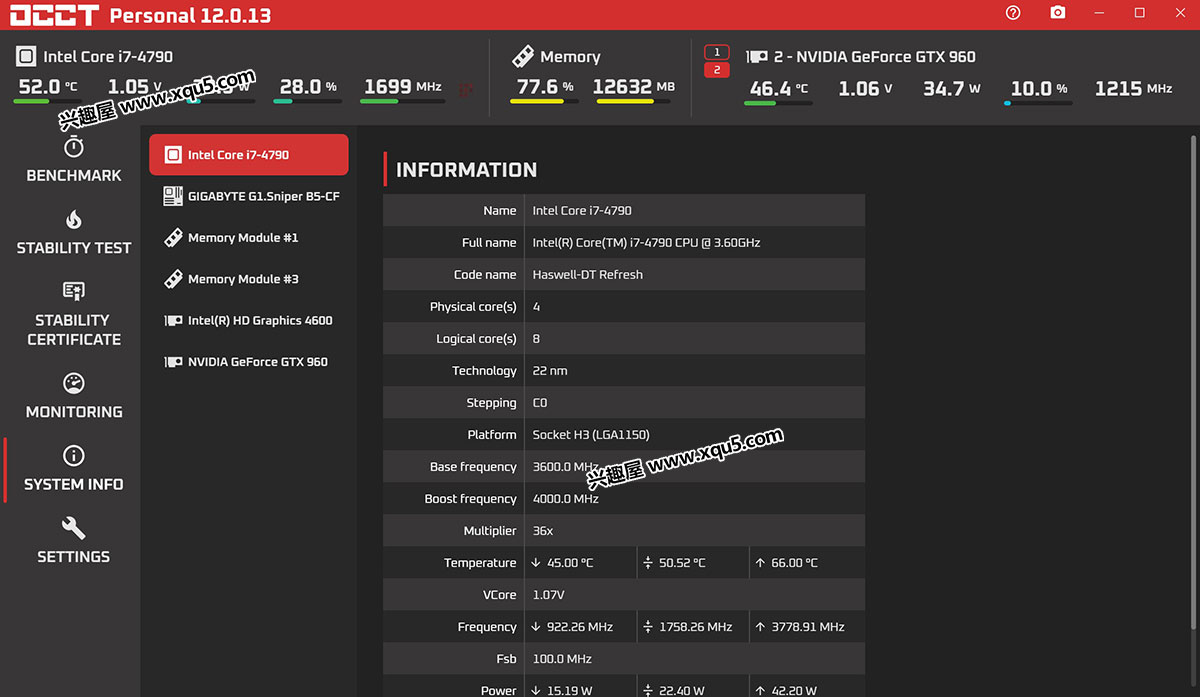The image size is (1200, 697).
Task: Click the GPU 1.06 V reading
Action: [865, 88]
